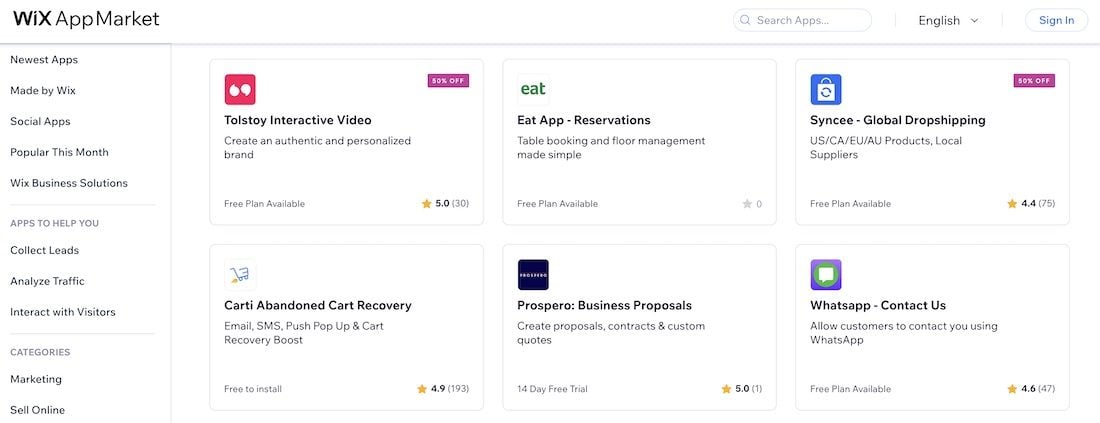1100x423 pixels.
Task: Click the gray star on Eat App card
Action: [x=747, y=204]
